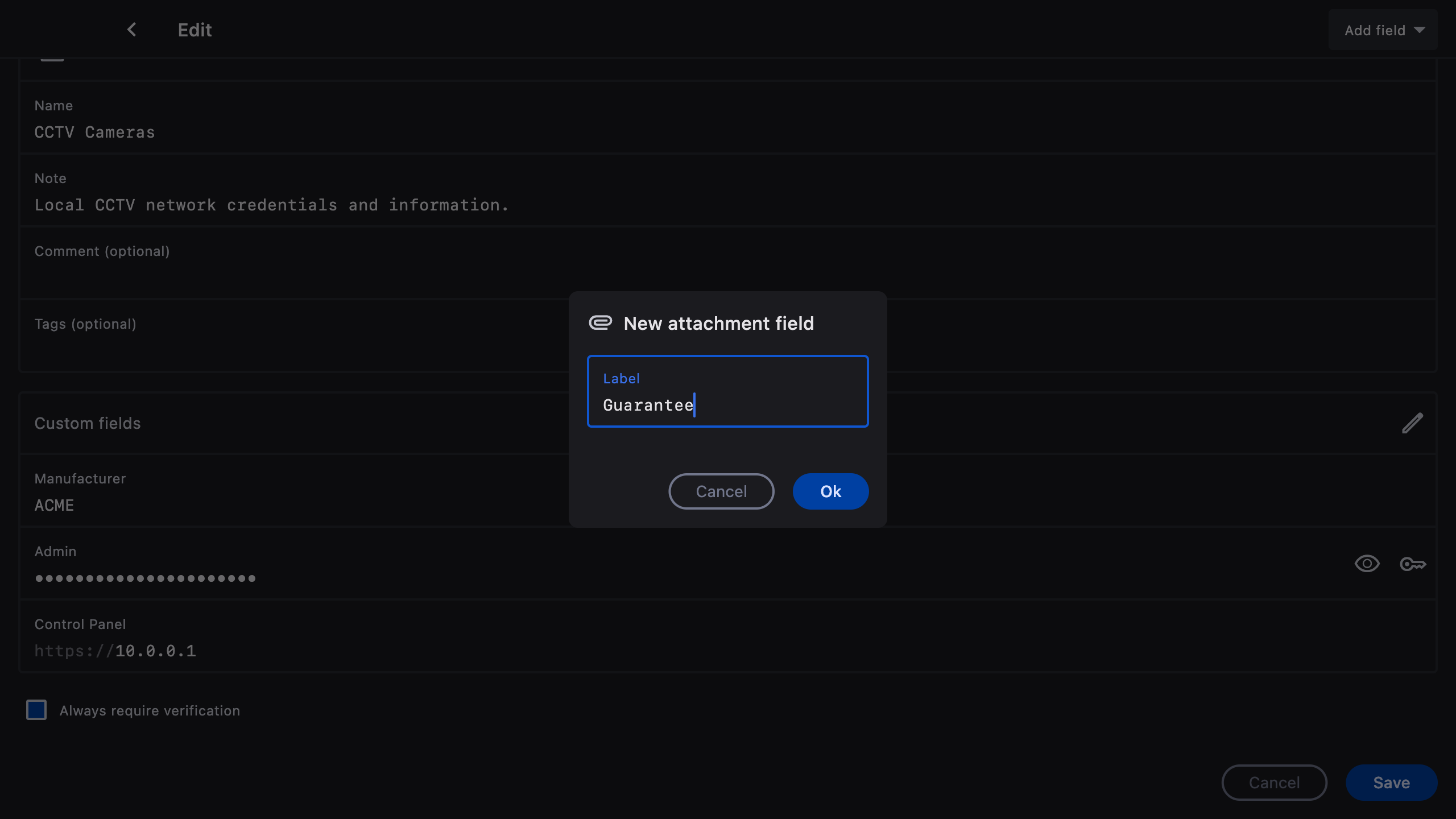The width and height of the screenshot is (1456, 819).
Task: Click Ok in the attachment dialog
Action: (830, 491)
